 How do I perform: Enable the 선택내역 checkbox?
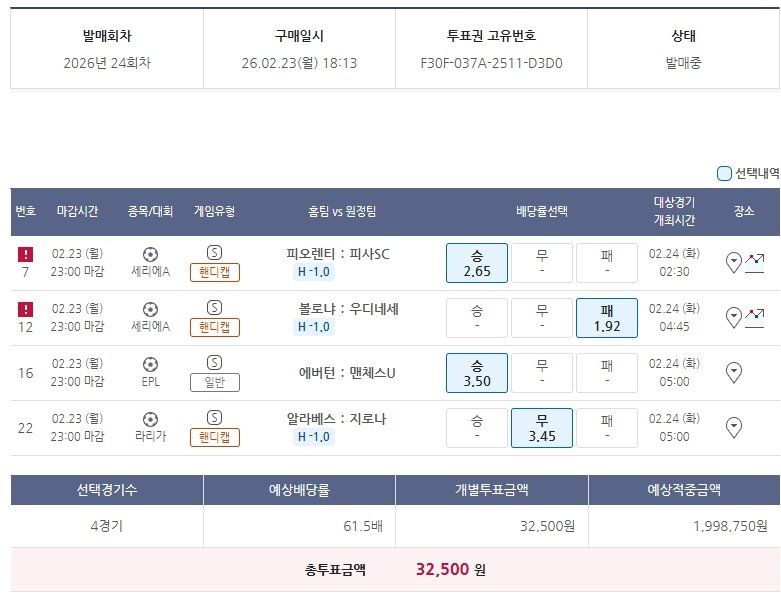point(725,174)
